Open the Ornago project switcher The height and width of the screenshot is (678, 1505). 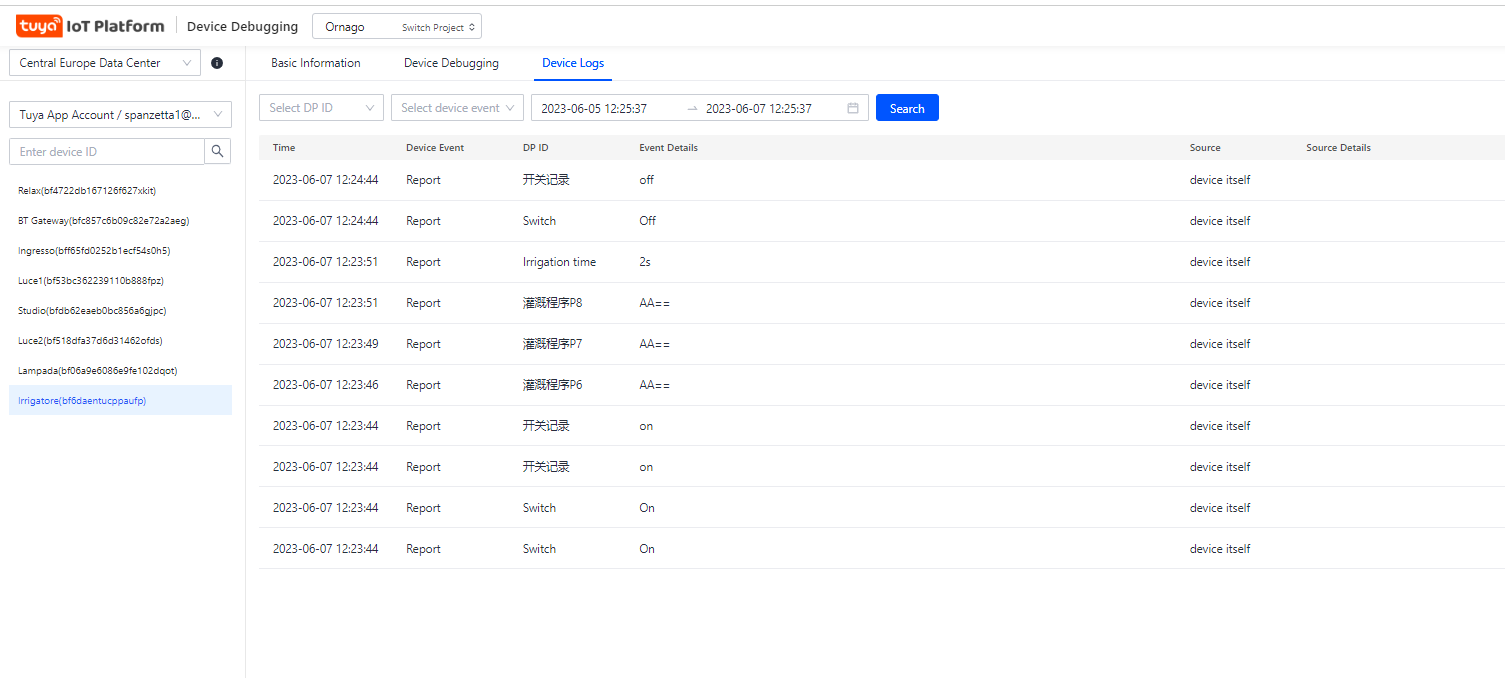(396, 25)
